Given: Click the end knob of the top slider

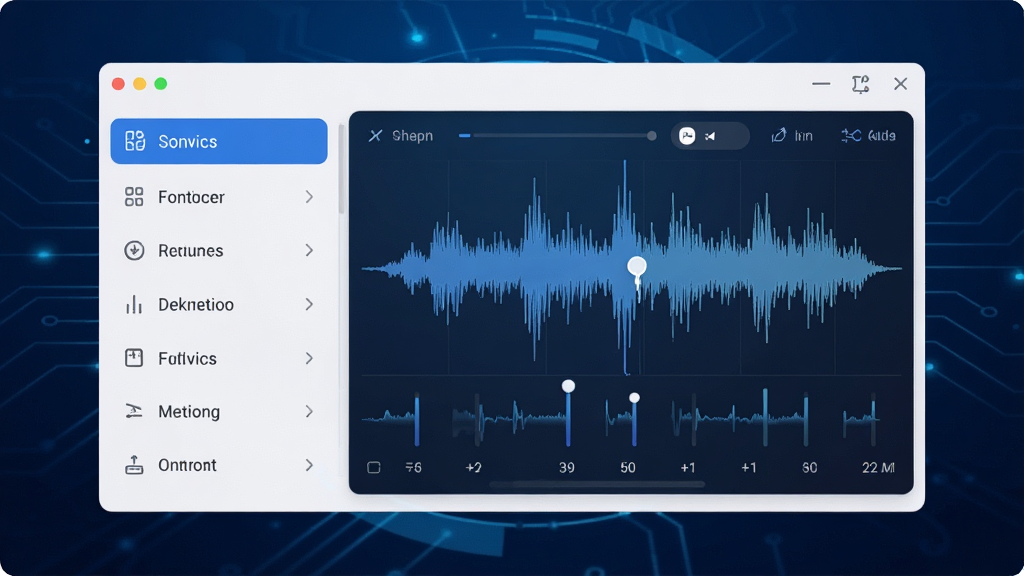Looking at the screenshot, I should click(x=651, y=136).
